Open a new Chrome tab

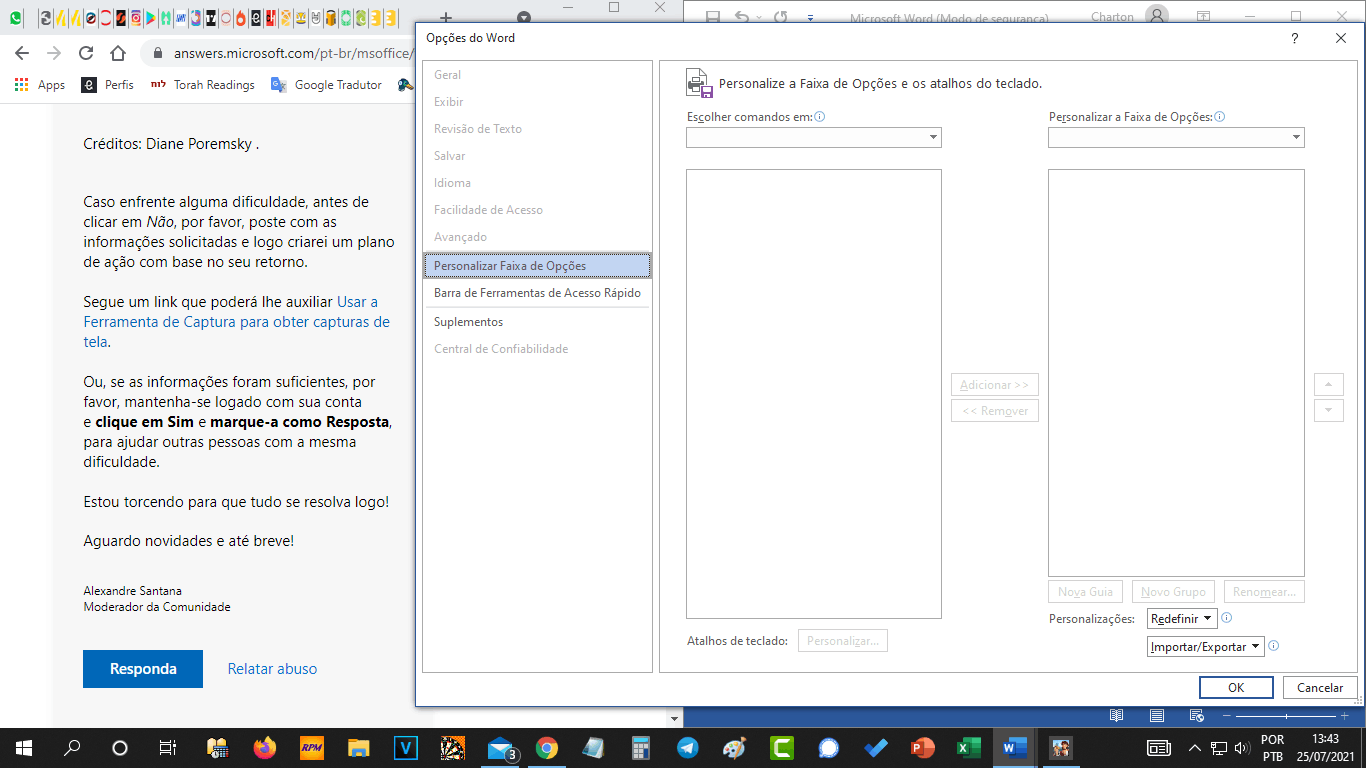[446, 18]
